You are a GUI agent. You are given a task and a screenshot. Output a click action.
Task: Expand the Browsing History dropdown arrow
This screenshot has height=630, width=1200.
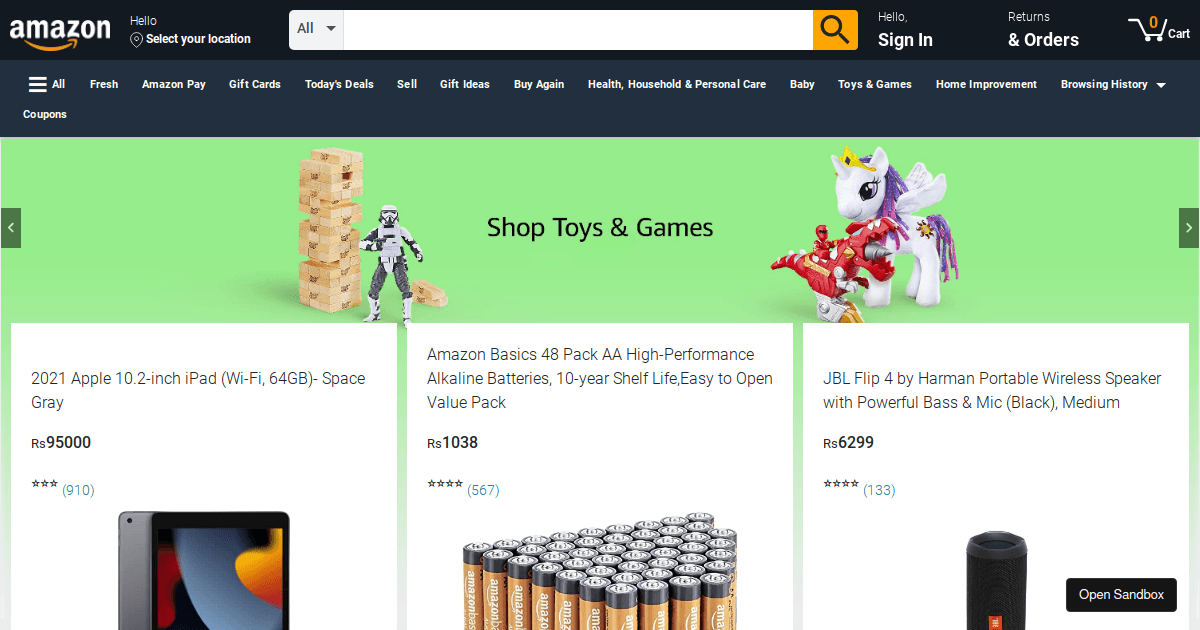[x=1161, y=86]
